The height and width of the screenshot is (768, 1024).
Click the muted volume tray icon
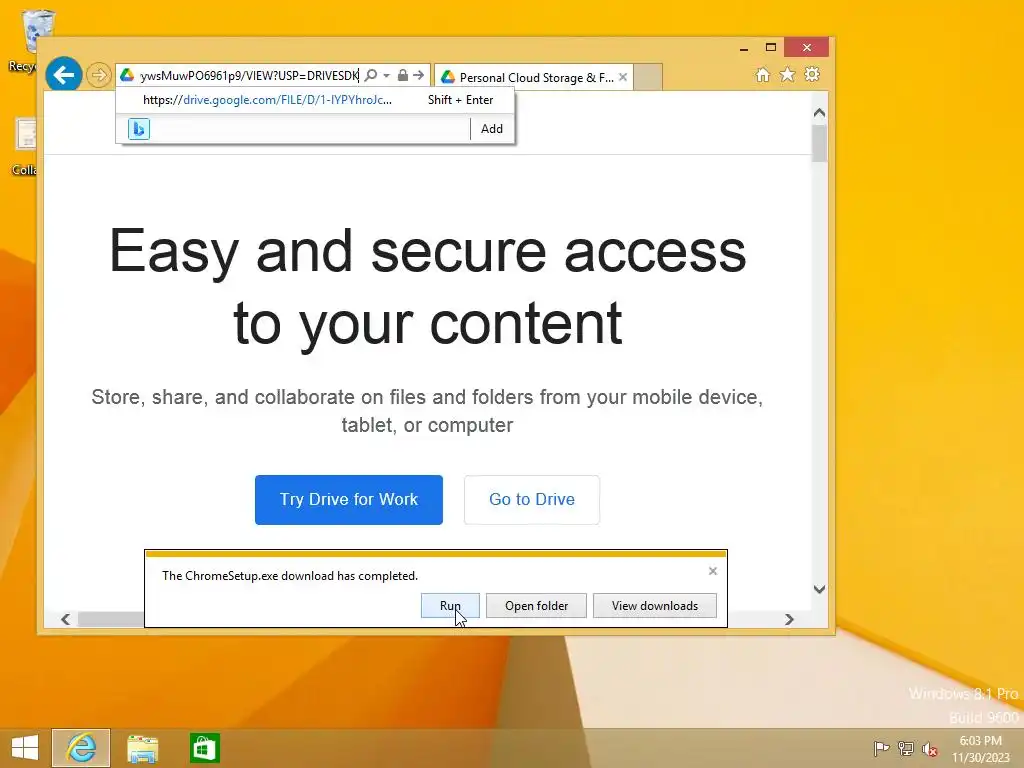point(929,748)
